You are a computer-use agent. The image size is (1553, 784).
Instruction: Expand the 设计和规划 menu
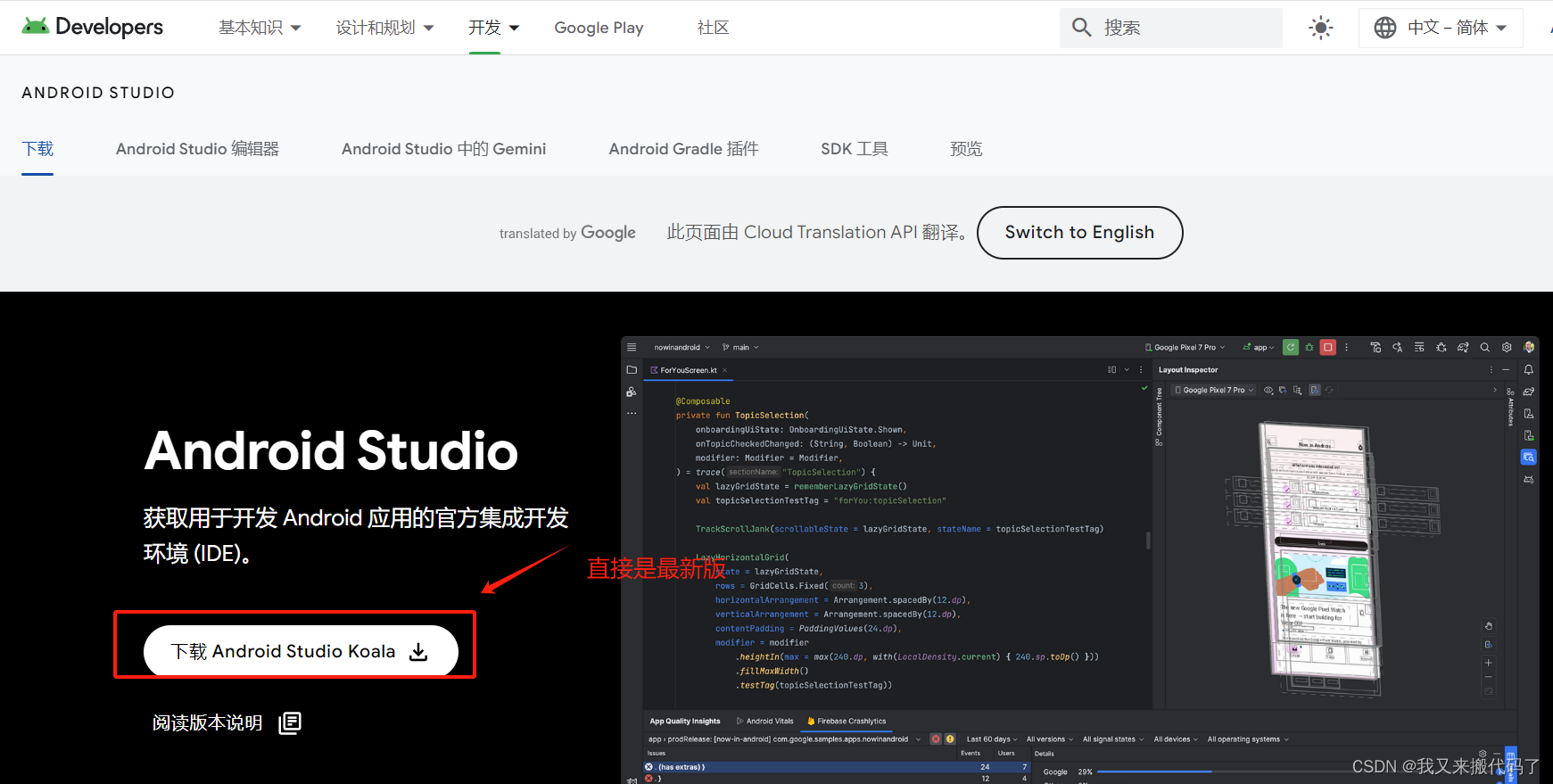pos(384,28)
